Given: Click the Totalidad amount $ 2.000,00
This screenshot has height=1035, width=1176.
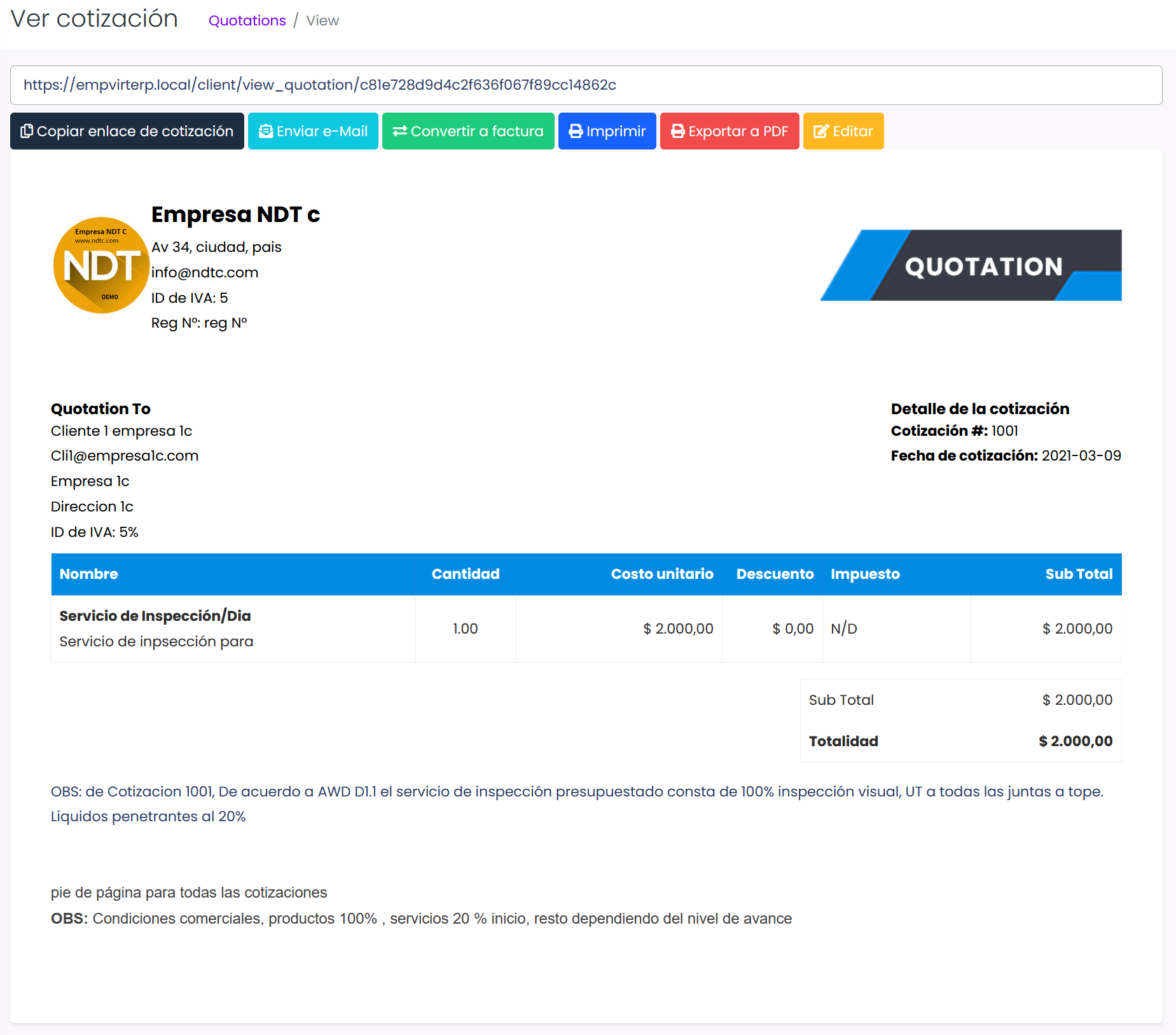Looking at the screenshot, I should tap(1075, 741).
